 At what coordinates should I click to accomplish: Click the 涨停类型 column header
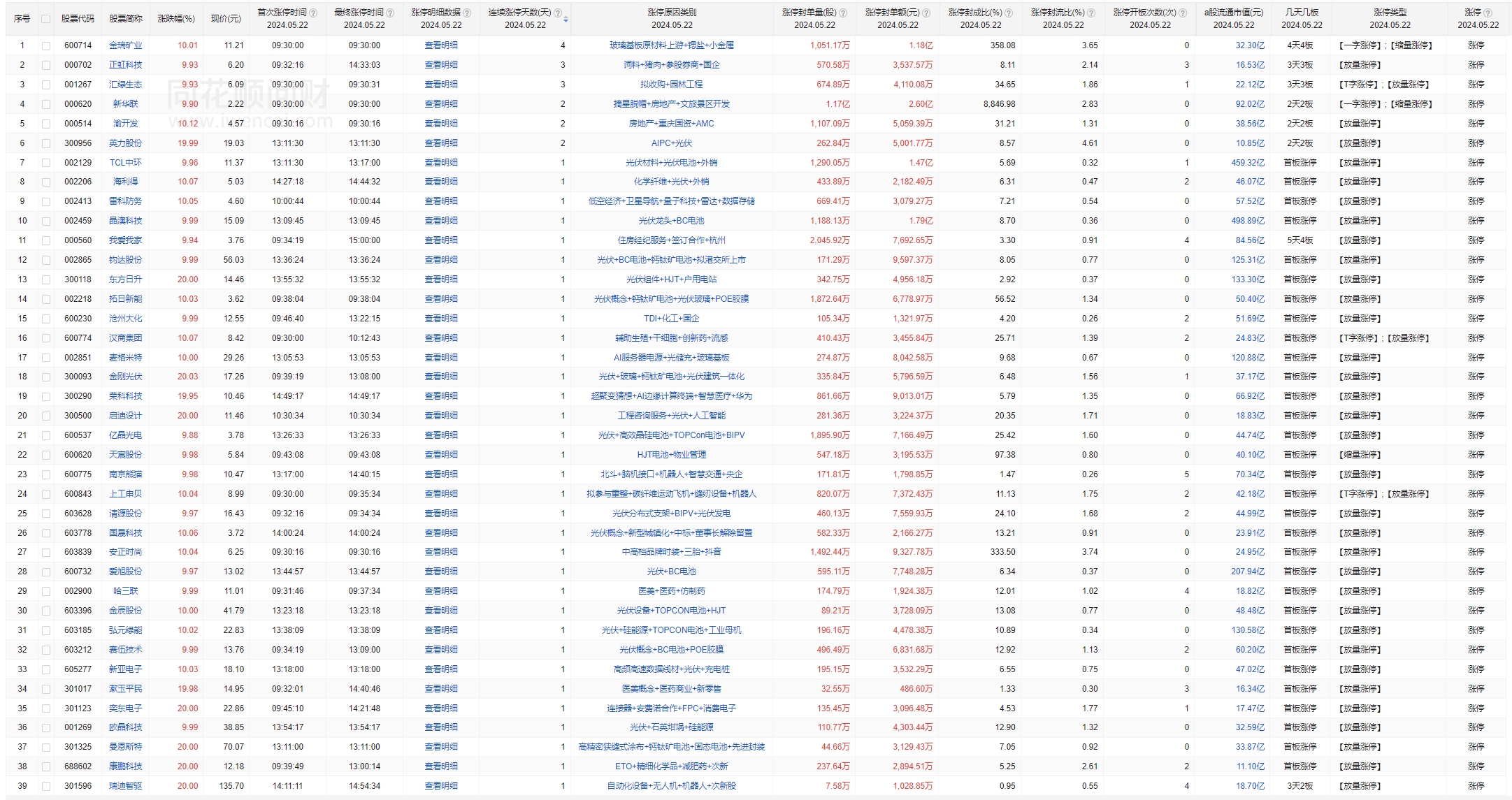1390,13
